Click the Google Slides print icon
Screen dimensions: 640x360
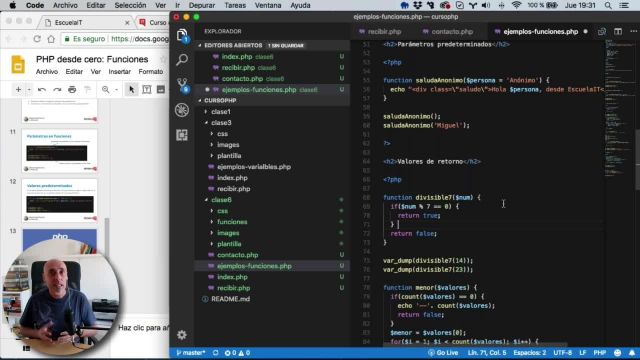[x=72, y=89]
